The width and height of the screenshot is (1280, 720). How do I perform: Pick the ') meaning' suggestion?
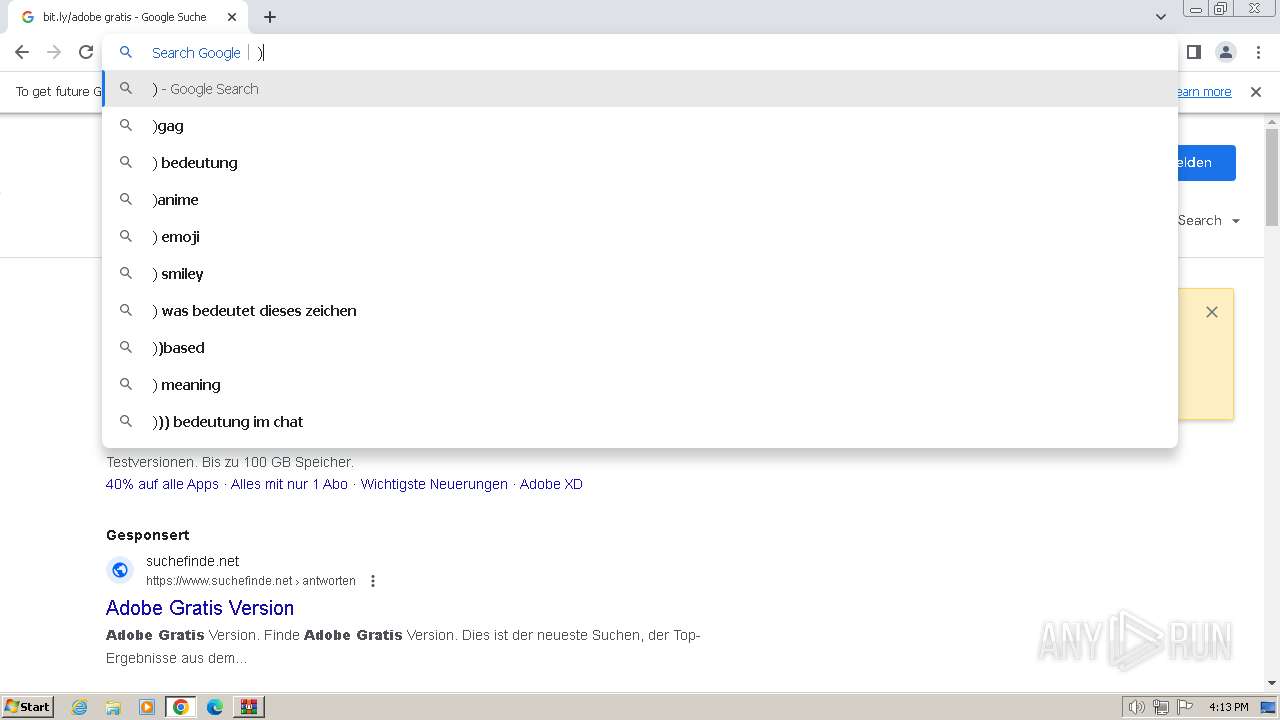click(x=640, y=385)
